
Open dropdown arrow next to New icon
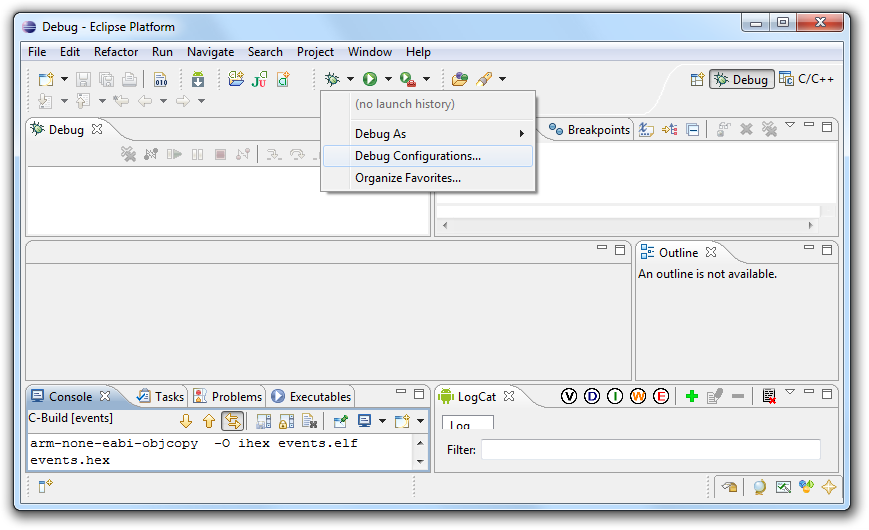click(x=64, y=79)
